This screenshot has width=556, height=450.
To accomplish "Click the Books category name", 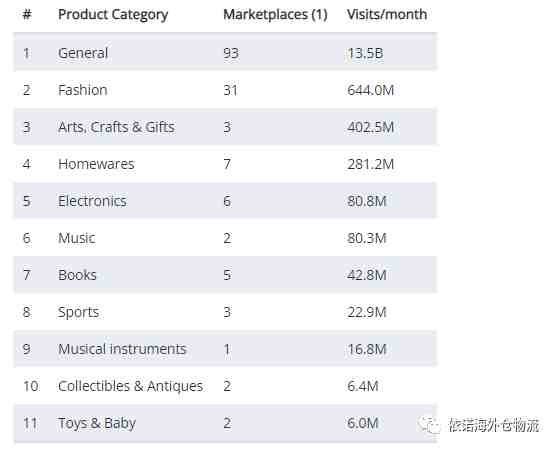I will coord(77,275).
